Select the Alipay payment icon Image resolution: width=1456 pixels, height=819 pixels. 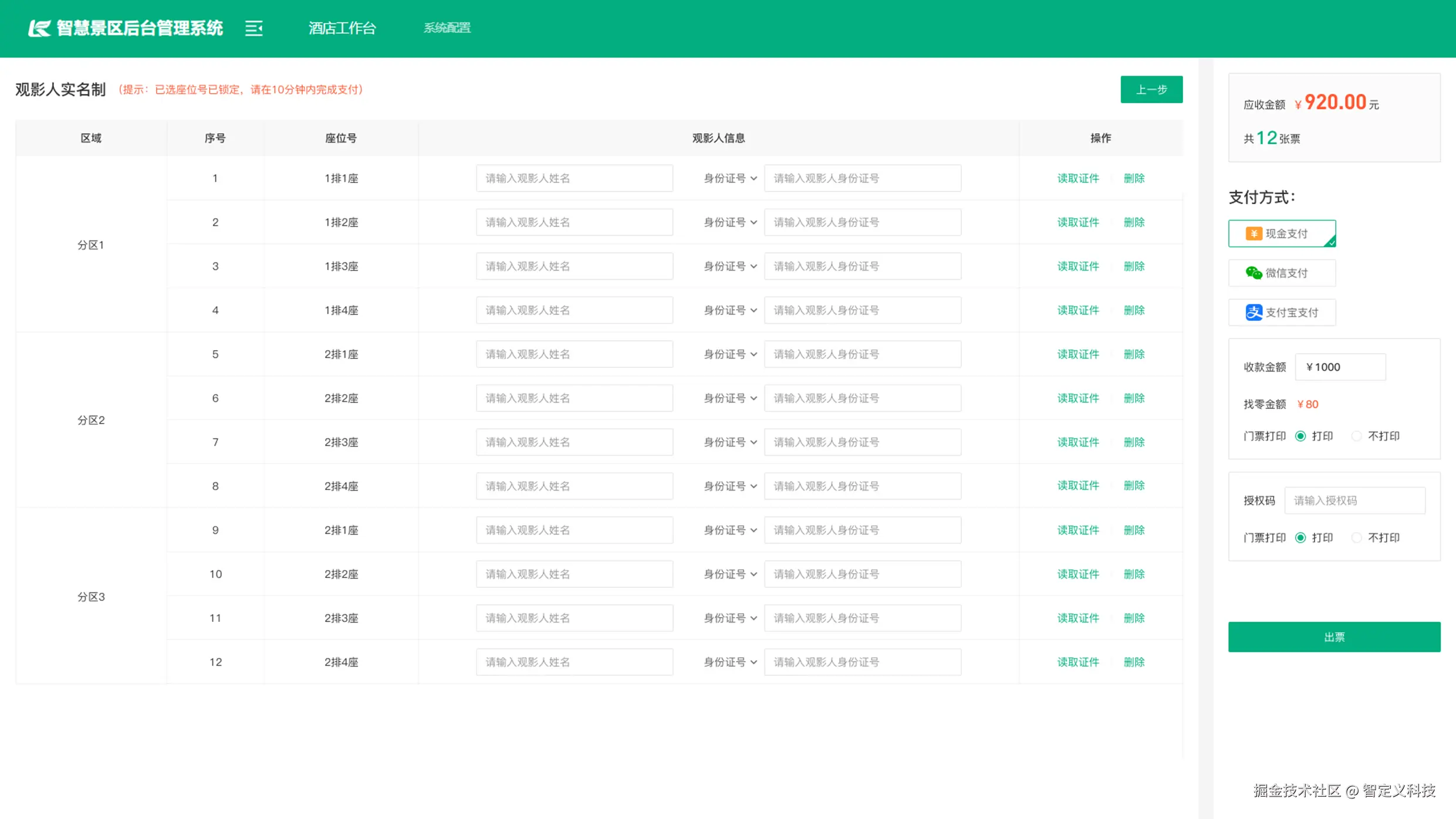click(1254, 312)
